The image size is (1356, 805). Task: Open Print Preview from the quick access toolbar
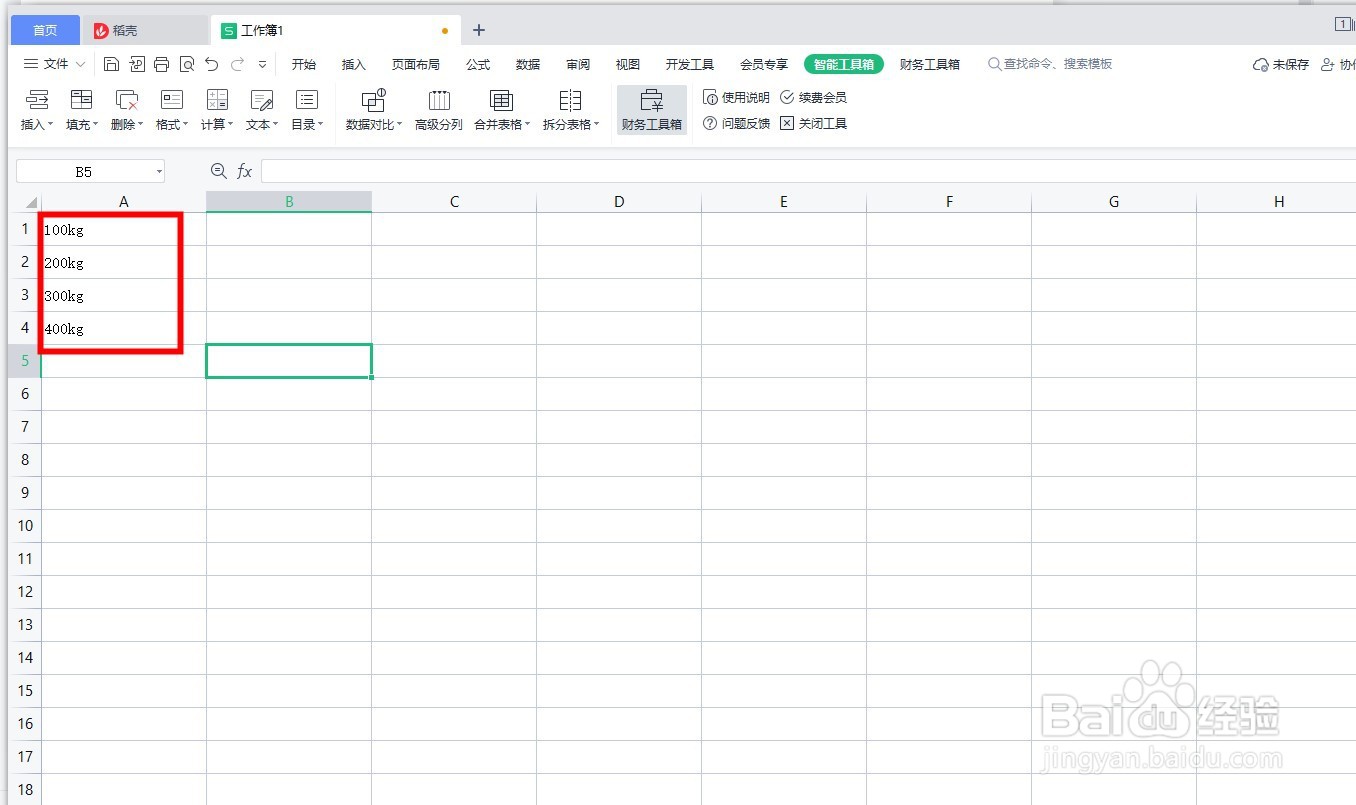(x=186, y=64)
